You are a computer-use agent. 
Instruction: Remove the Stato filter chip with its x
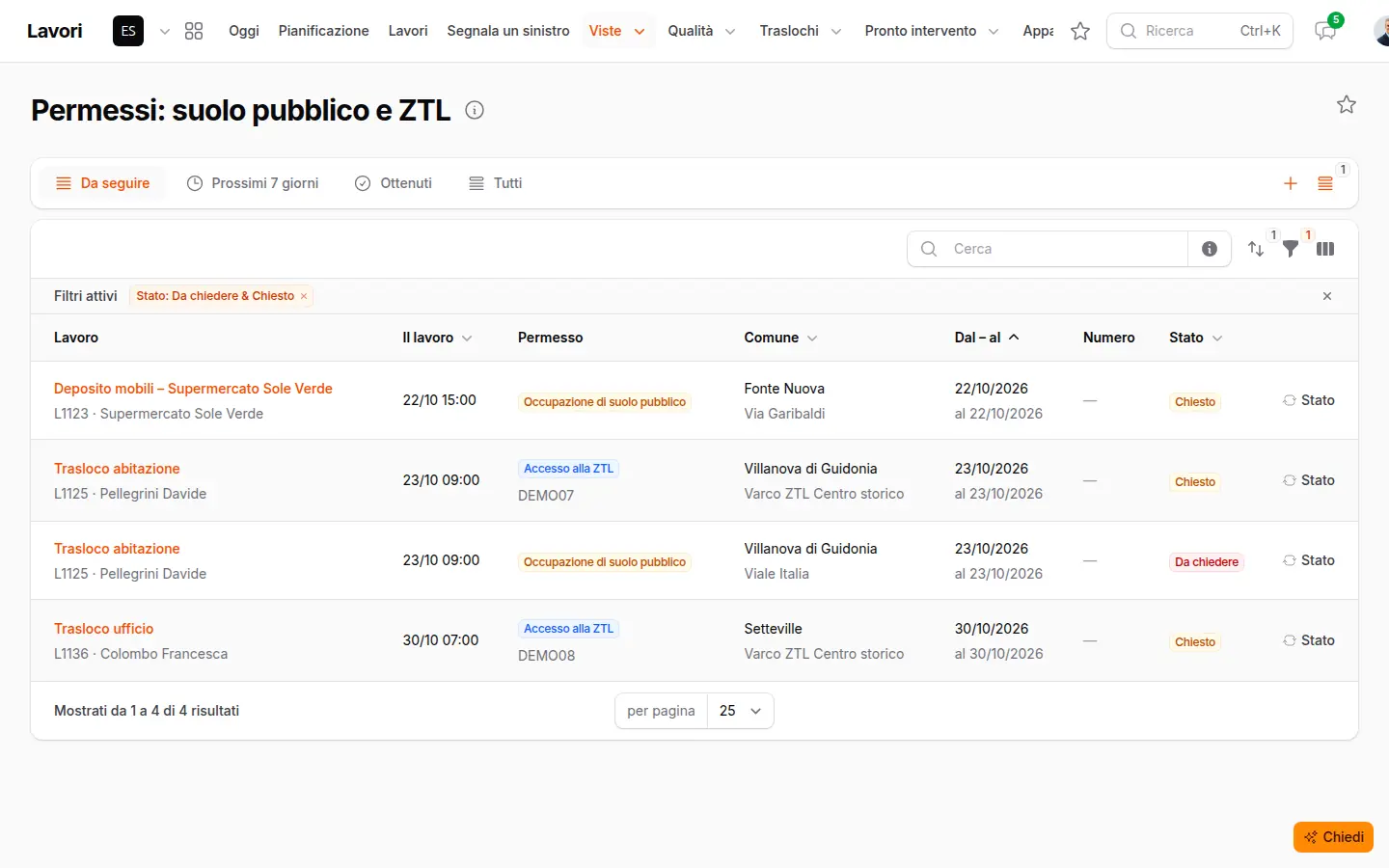click(x=304, y=296)
